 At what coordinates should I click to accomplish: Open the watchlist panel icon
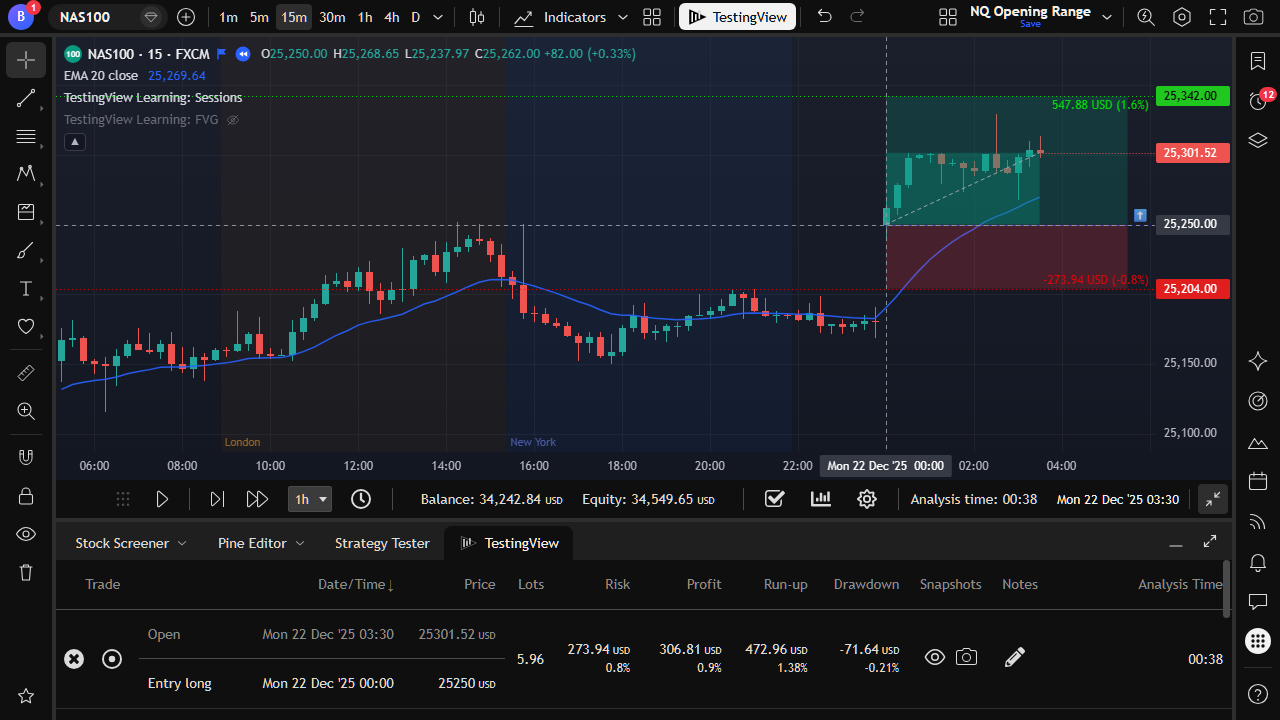pos(1259,61)
